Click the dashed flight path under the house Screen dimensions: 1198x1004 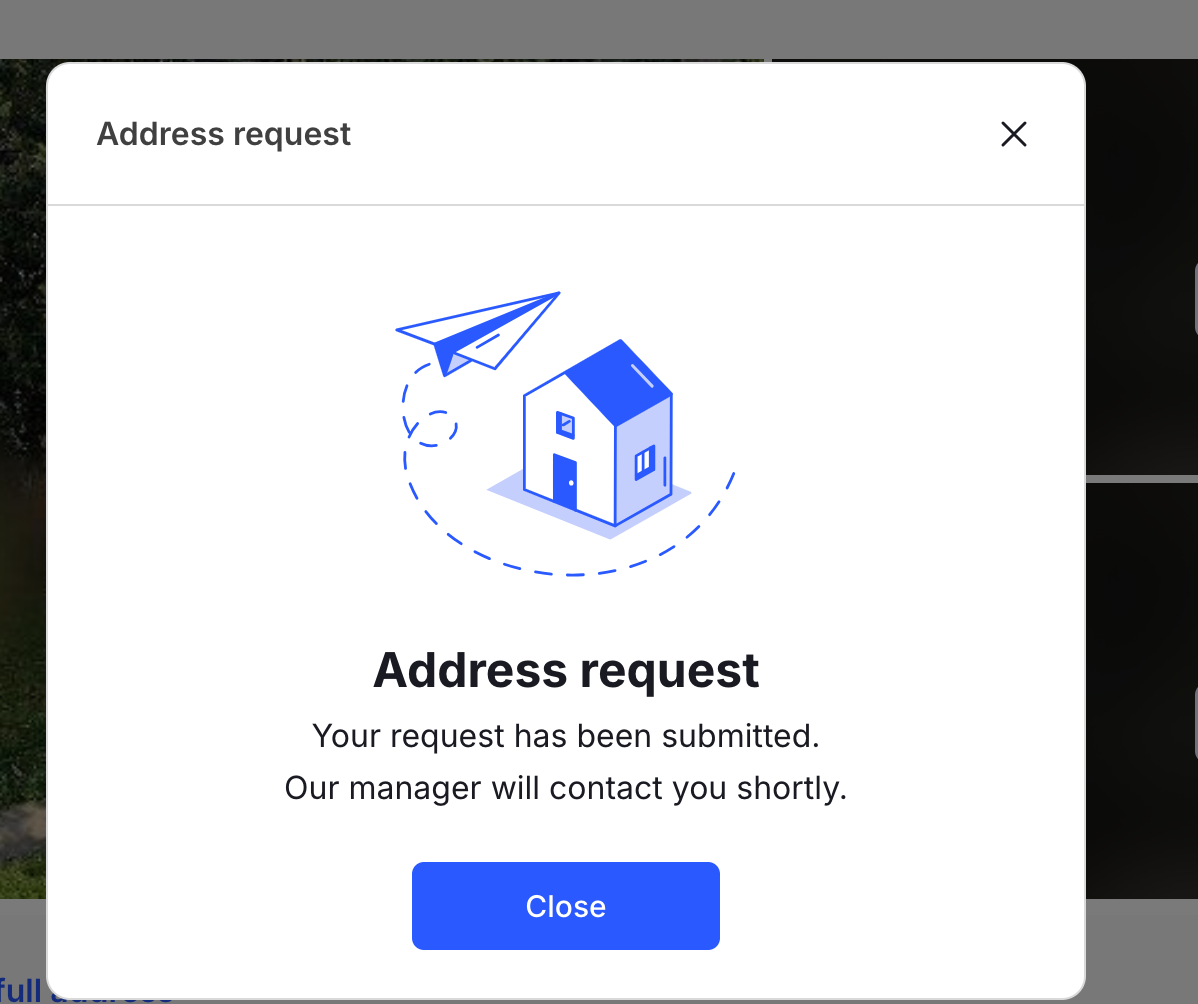point(569,535)
